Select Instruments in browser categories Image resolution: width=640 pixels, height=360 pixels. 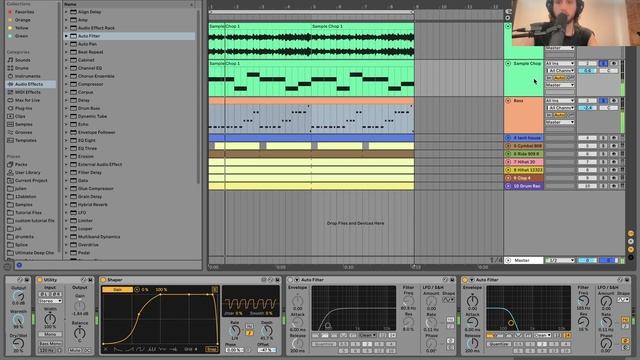27,76
